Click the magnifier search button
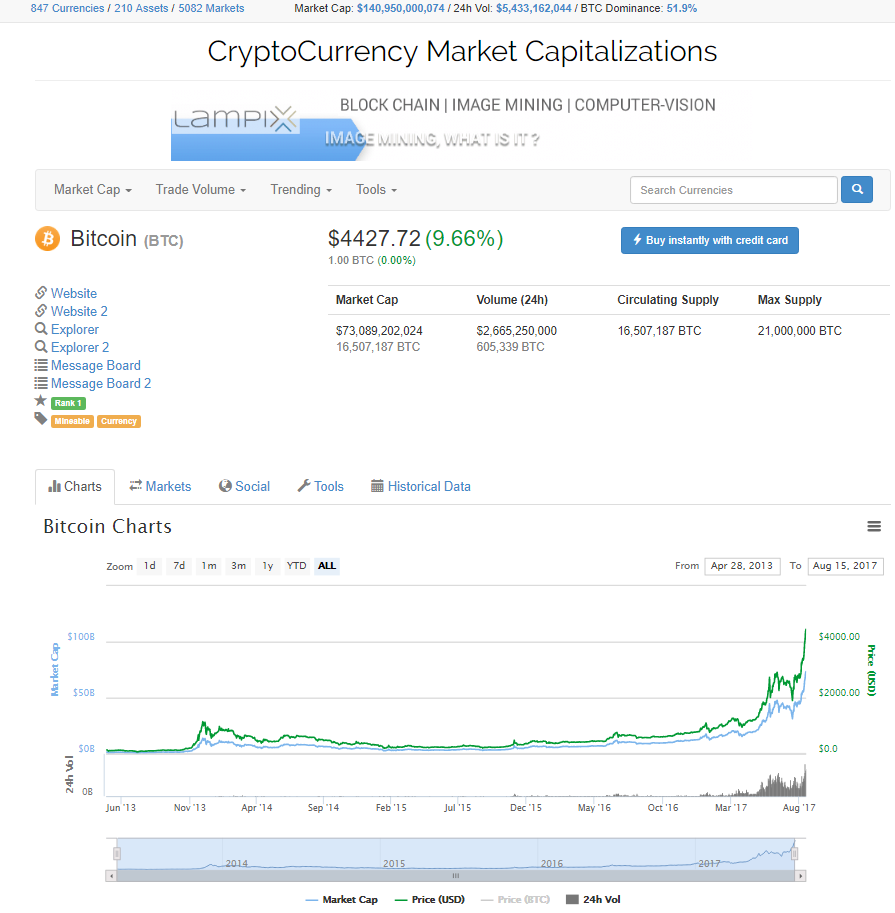The image size is (895, 913). [x=857, y=190]
